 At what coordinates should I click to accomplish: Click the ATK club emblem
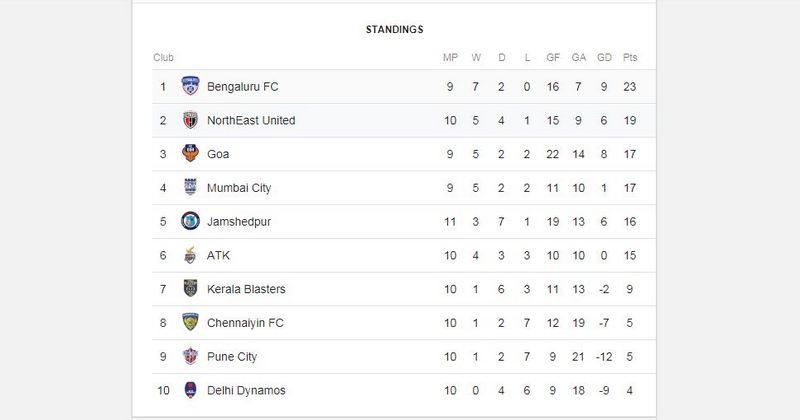click(190, 255)
